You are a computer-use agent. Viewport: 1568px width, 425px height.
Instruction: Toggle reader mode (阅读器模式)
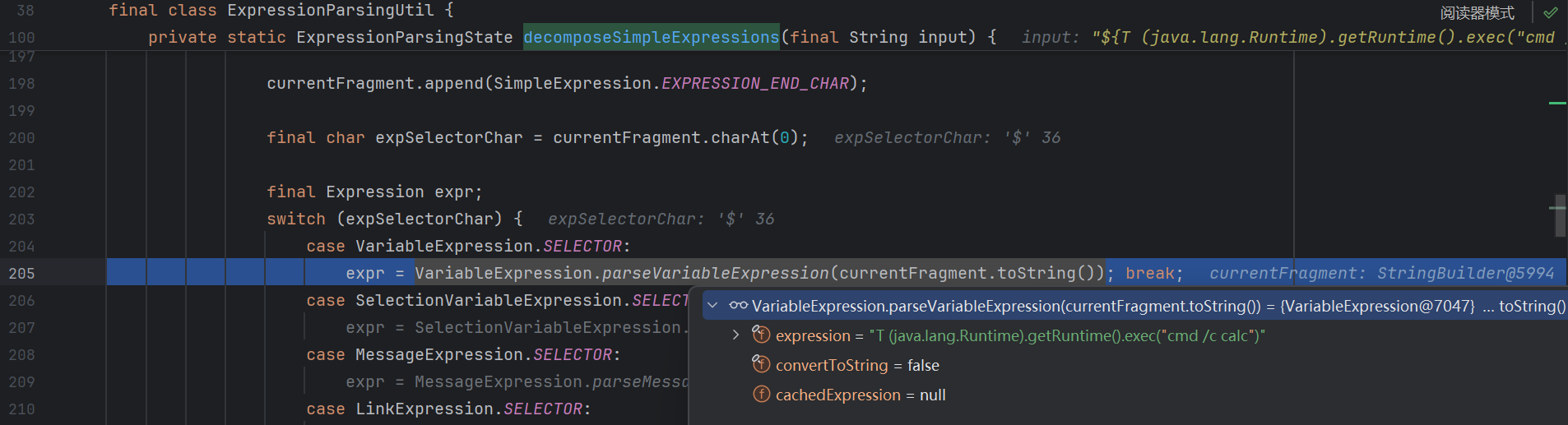(1477, 13)
